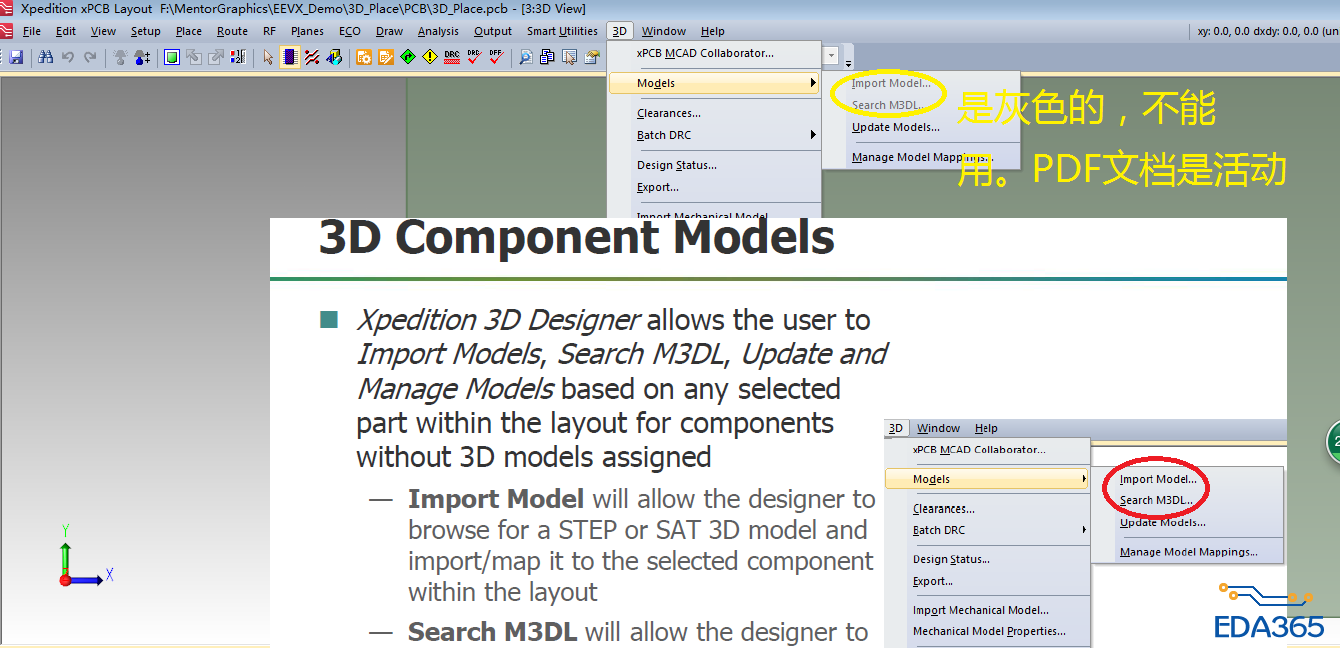Open the Window menu
1340x648 pixels.
tap(664, 31)
